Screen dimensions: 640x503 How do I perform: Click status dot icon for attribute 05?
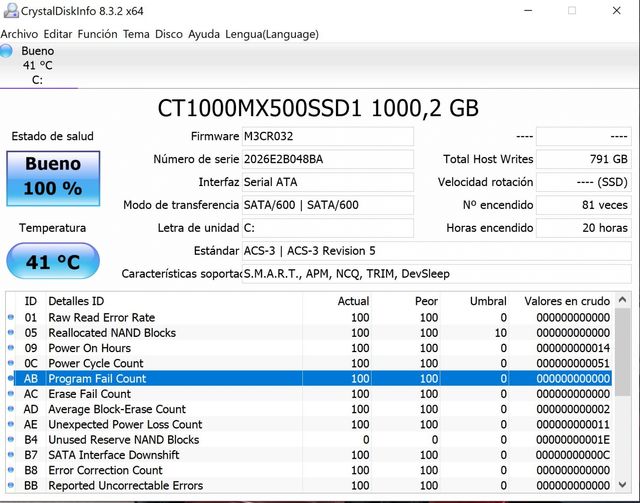click(x=11, y=332)
